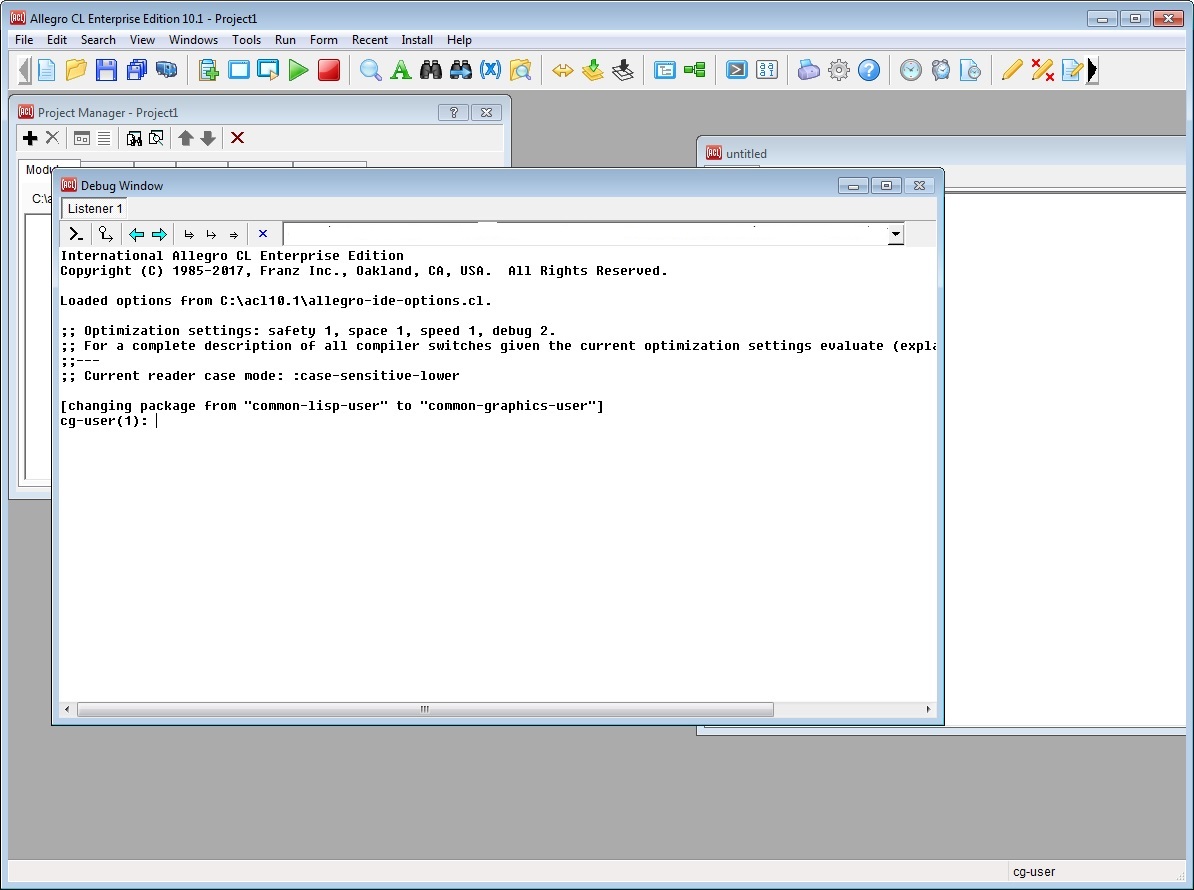Click the green letter A icon

pyautogui.click(x=401, y=70)
